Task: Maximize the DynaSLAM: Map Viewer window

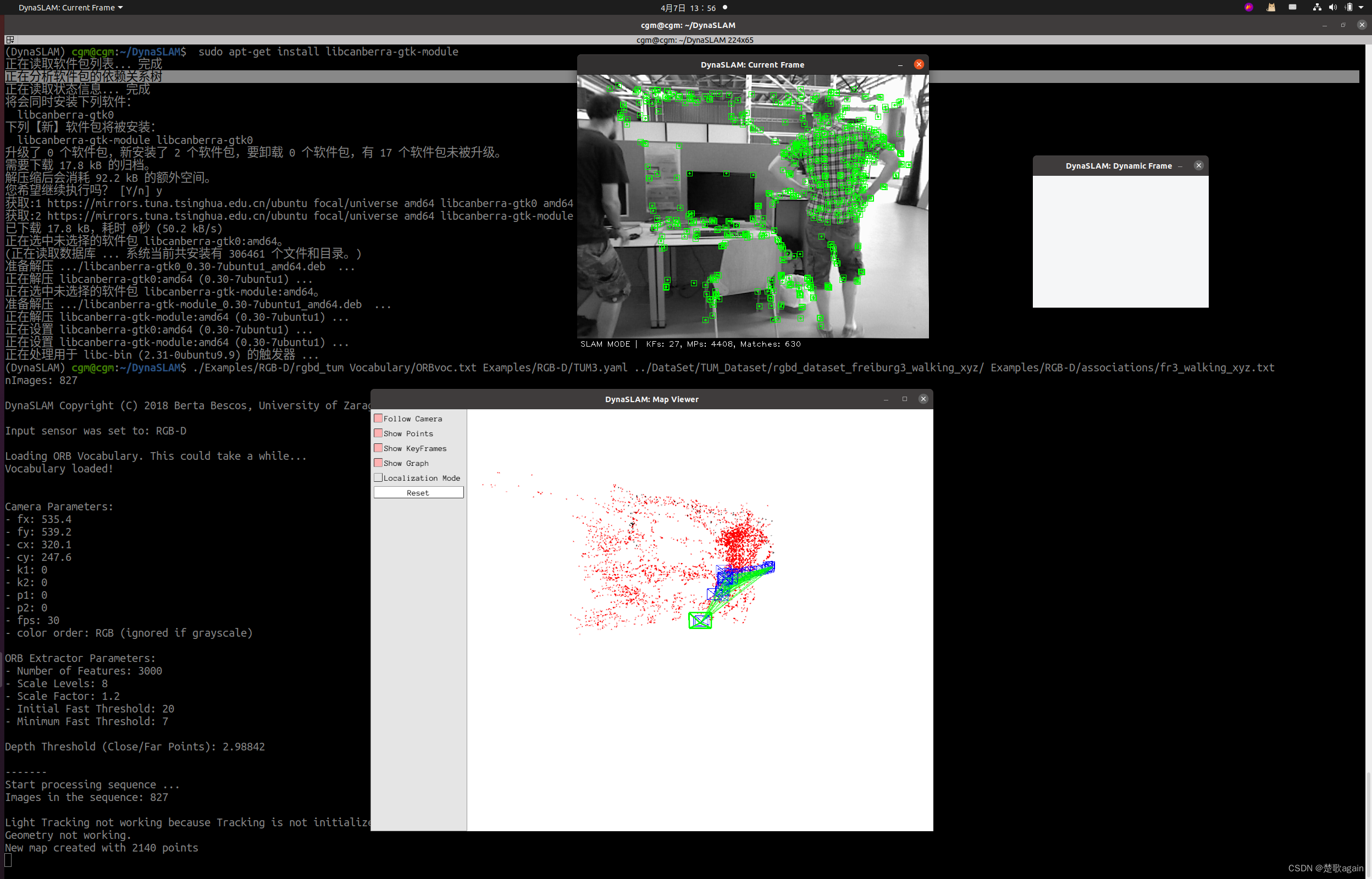Action: tap(904, 399)
